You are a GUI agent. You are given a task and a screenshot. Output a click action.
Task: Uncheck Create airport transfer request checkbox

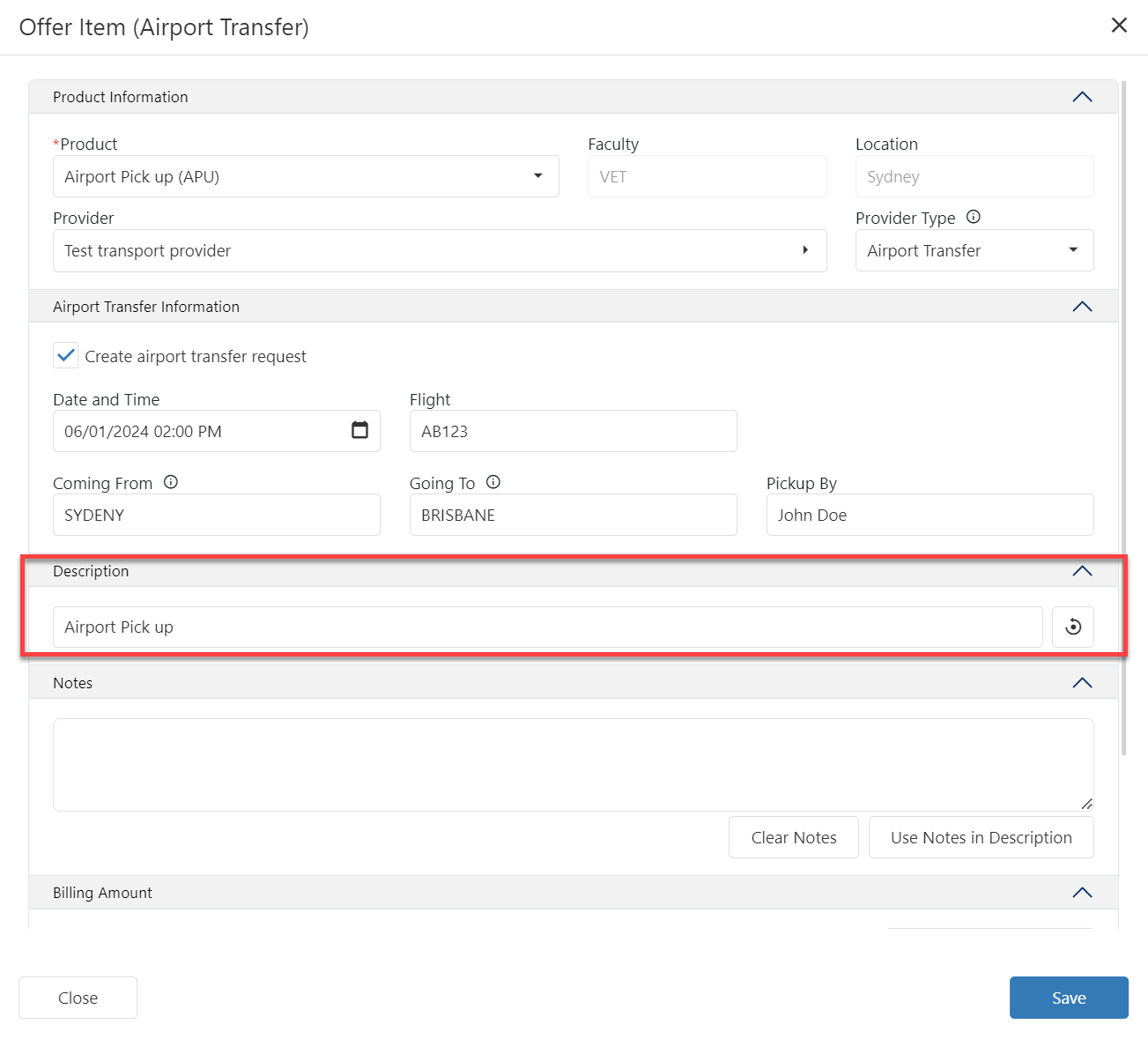66,356
